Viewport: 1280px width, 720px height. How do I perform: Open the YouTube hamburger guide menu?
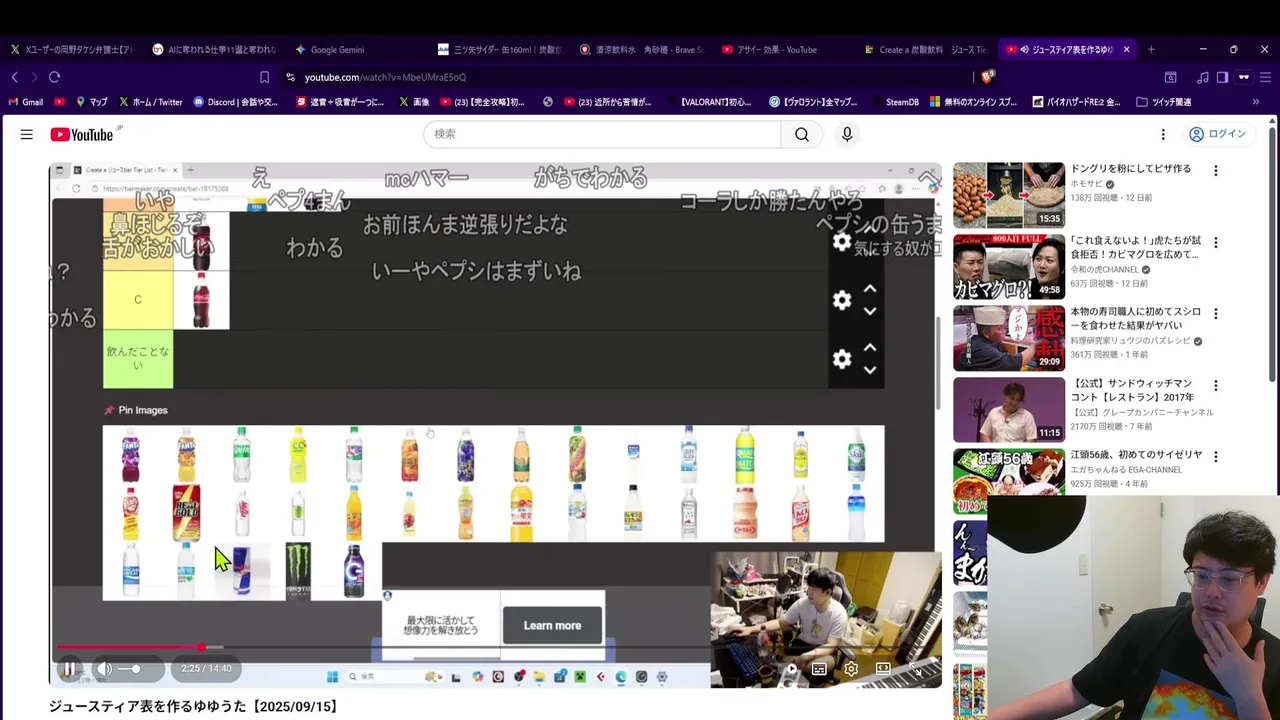click(x=27, y=134)
